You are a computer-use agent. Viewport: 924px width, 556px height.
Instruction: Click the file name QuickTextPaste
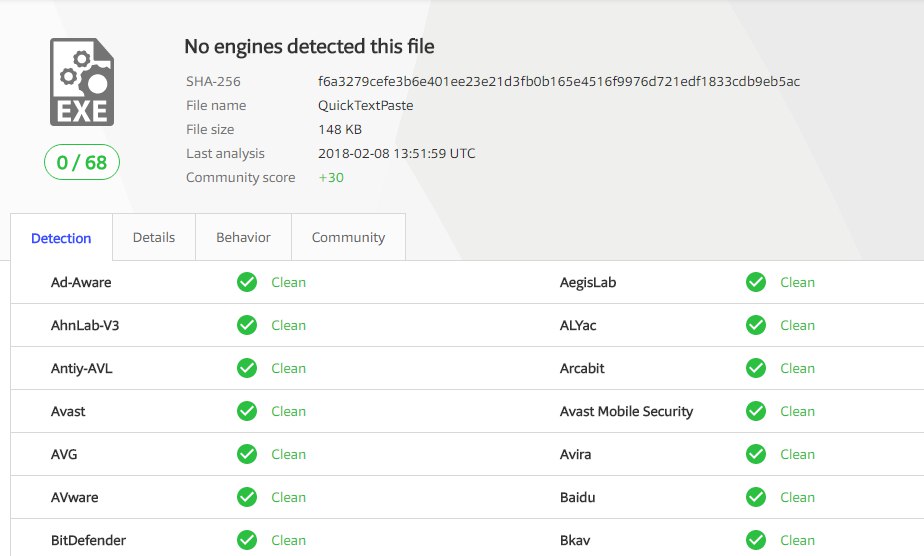click(x=365, y=105)
